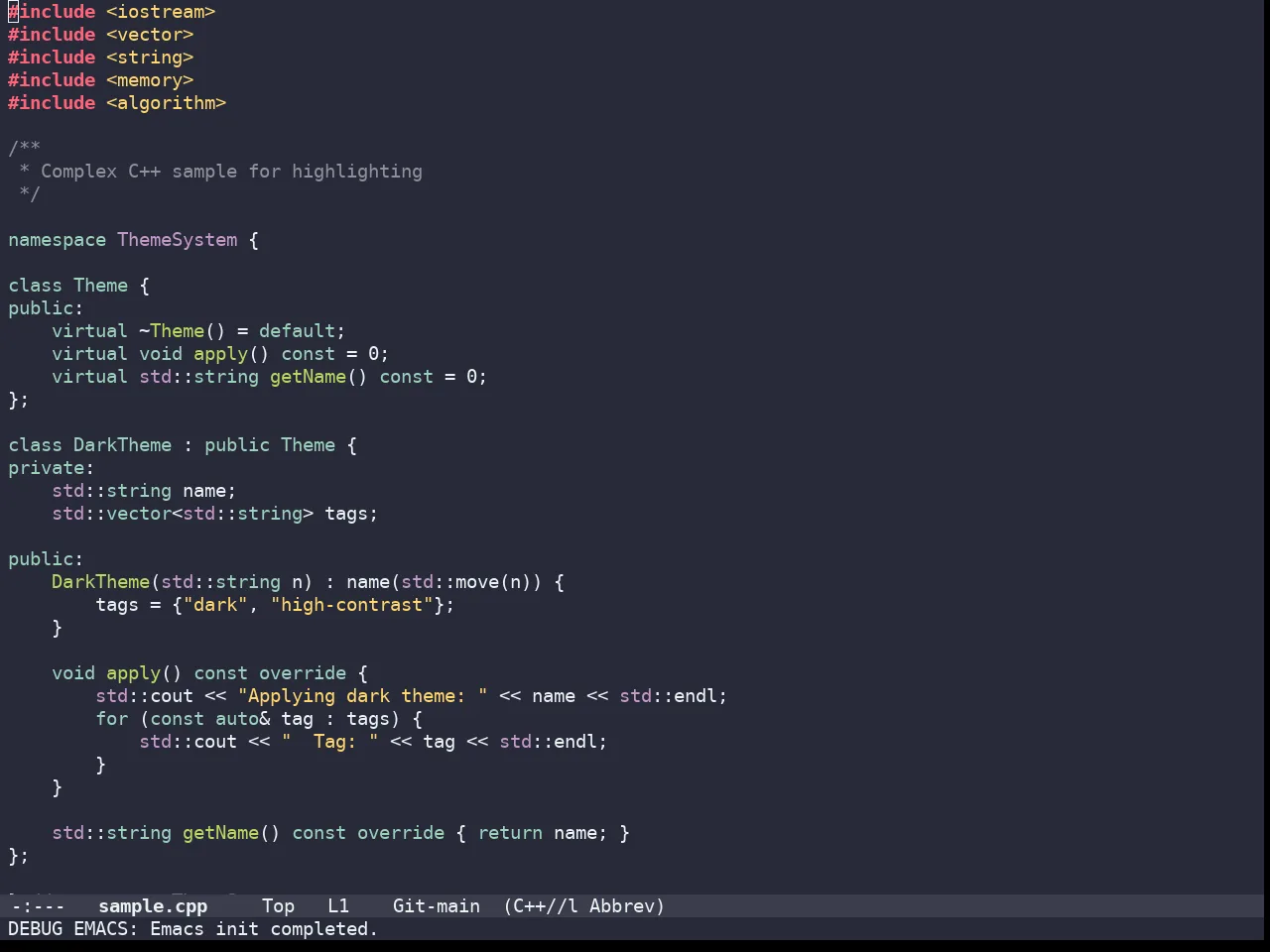
Task: Click the -:--- buffer status flags in mode line
Action: click(38, 905)
